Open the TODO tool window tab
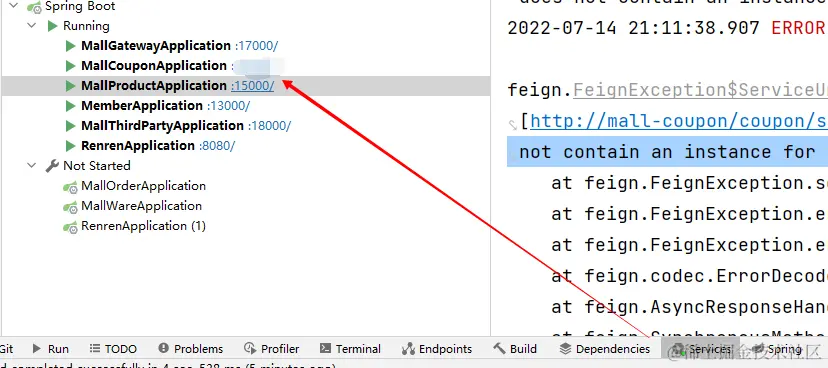The height and width of the screenshot is (368, 828). [113, 349]
